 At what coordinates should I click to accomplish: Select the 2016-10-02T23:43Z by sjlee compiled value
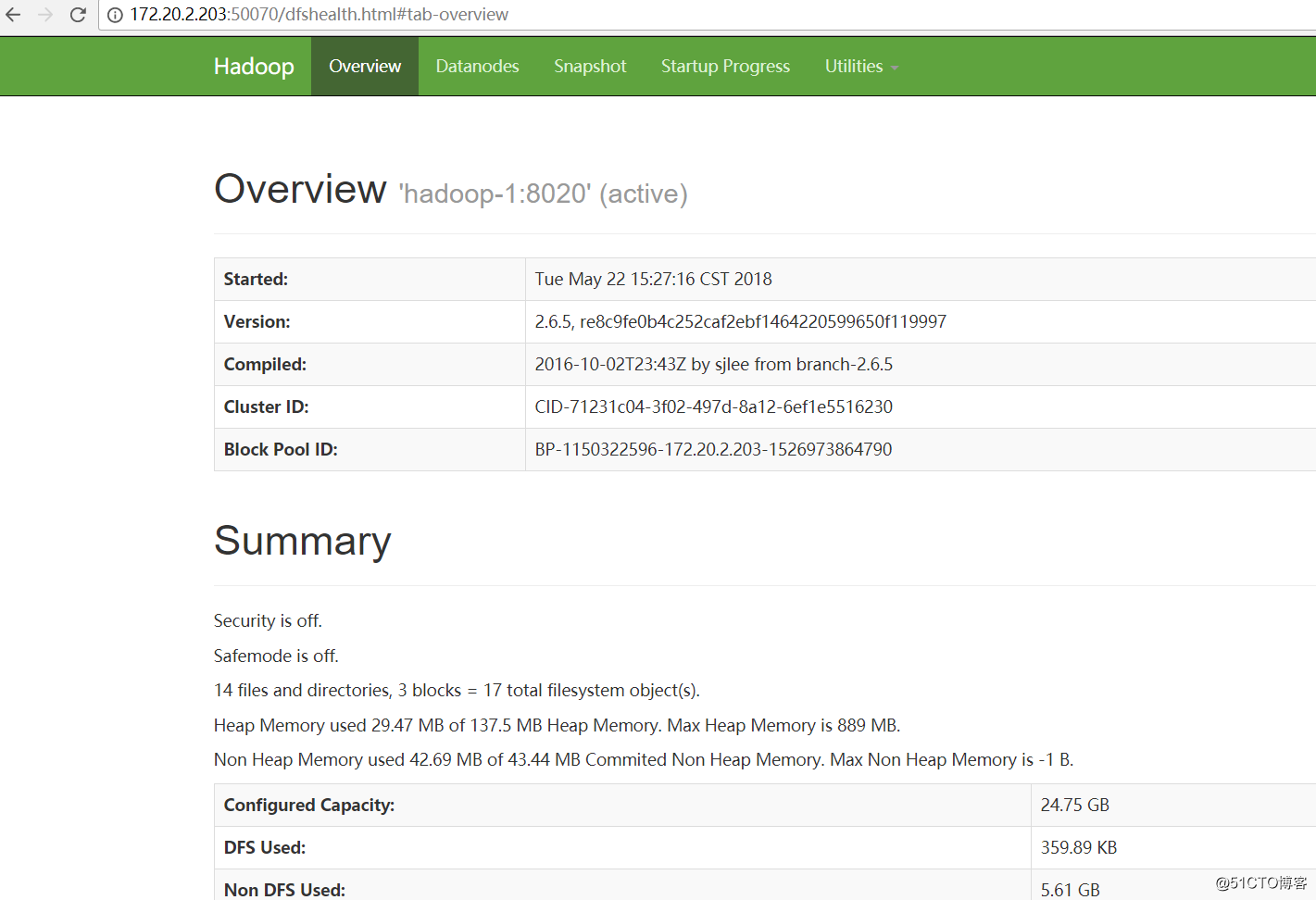(x=713, y=364)
